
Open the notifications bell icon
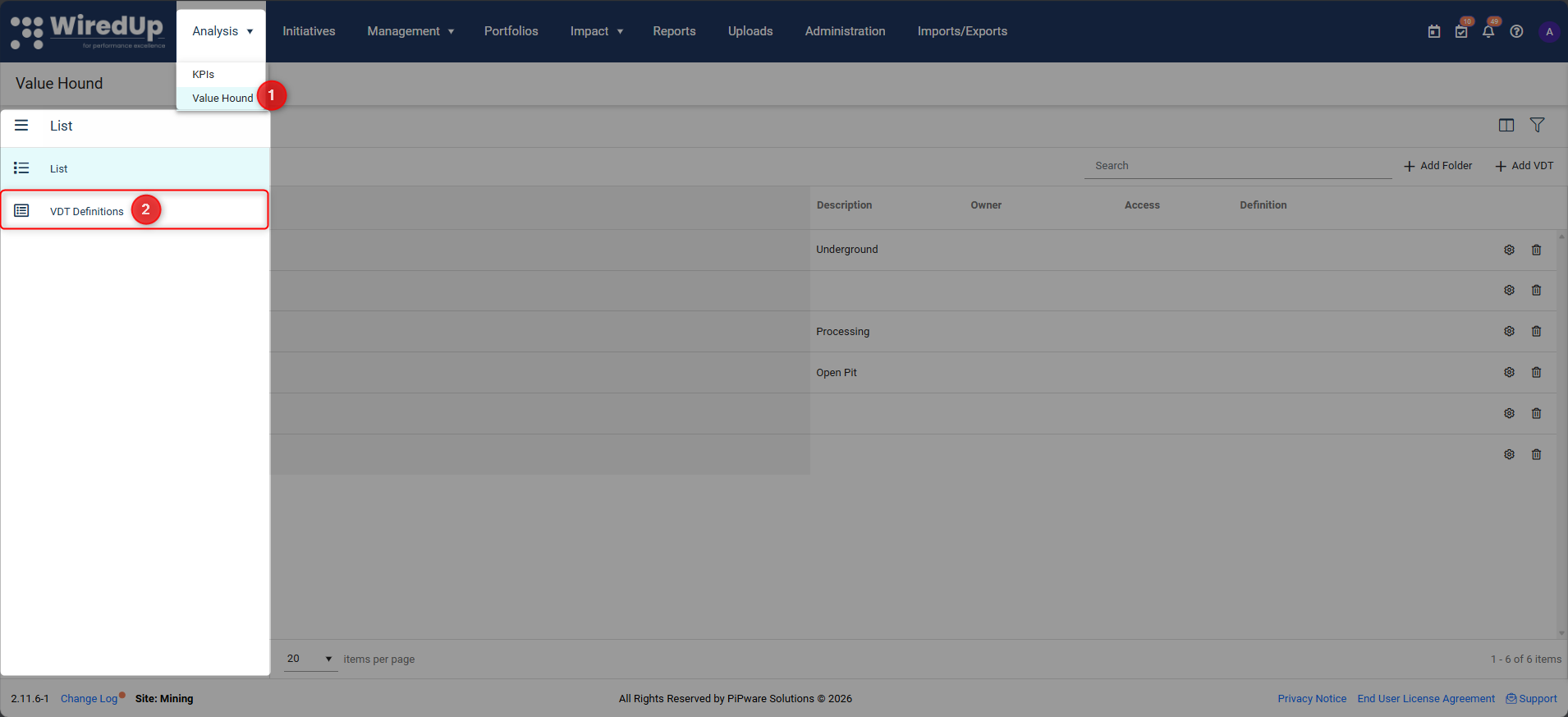(1488, 31)
